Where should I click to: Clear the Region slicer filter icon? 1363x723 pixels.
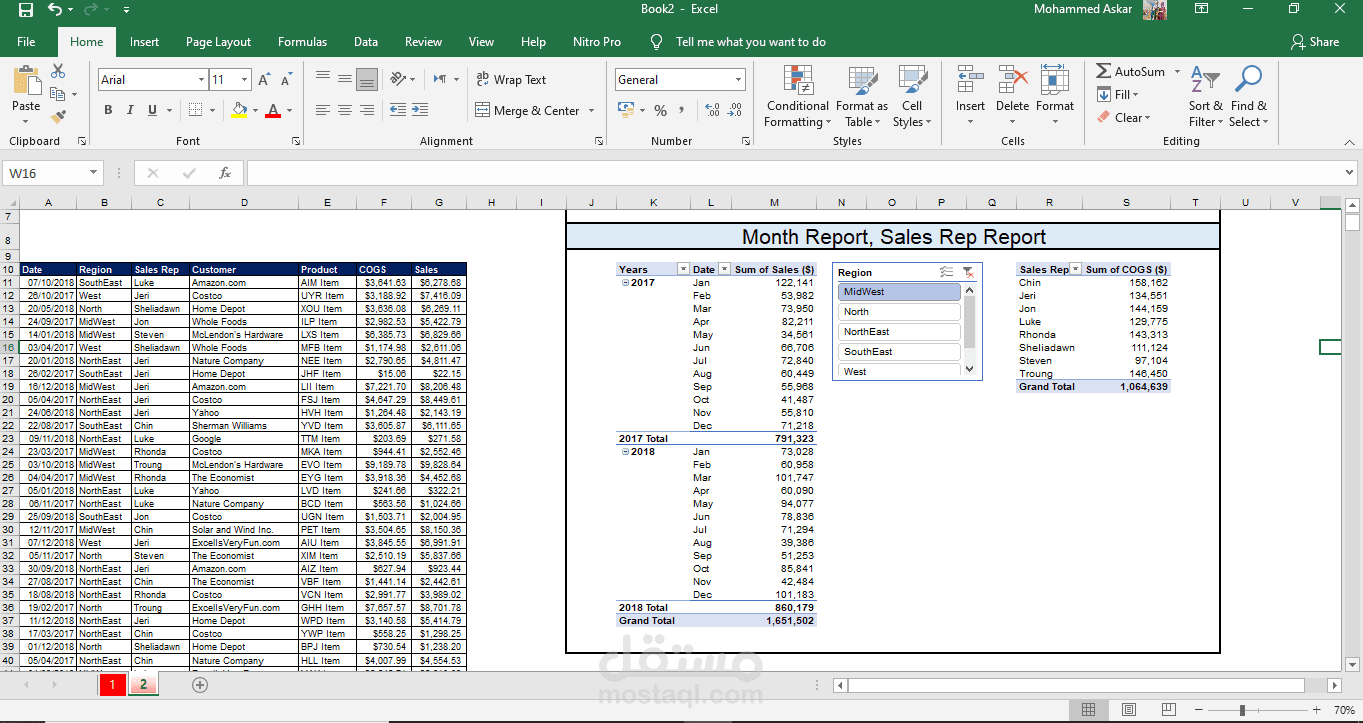967,272
